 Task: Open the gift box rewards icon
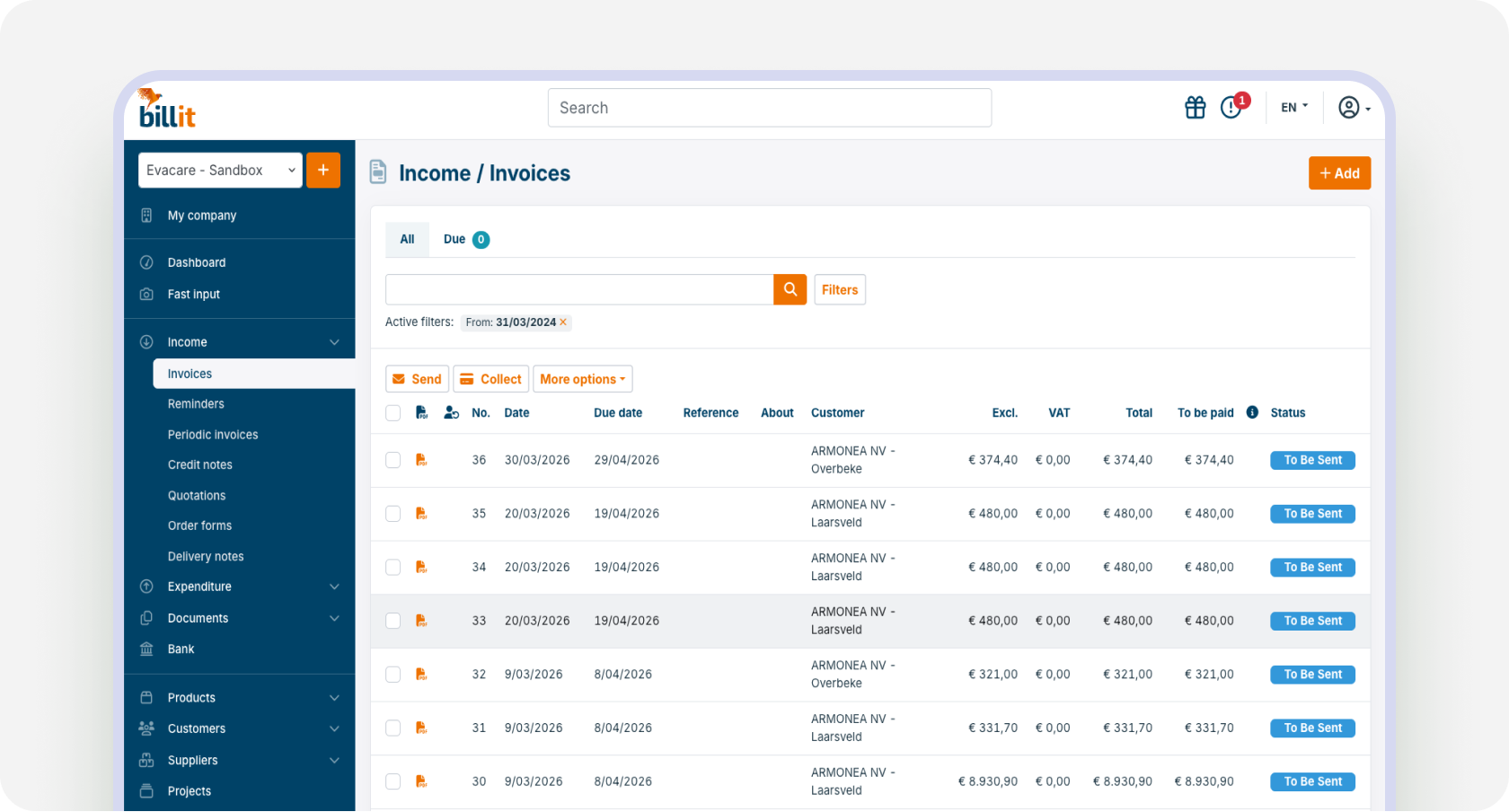(x=1195, y=108)
